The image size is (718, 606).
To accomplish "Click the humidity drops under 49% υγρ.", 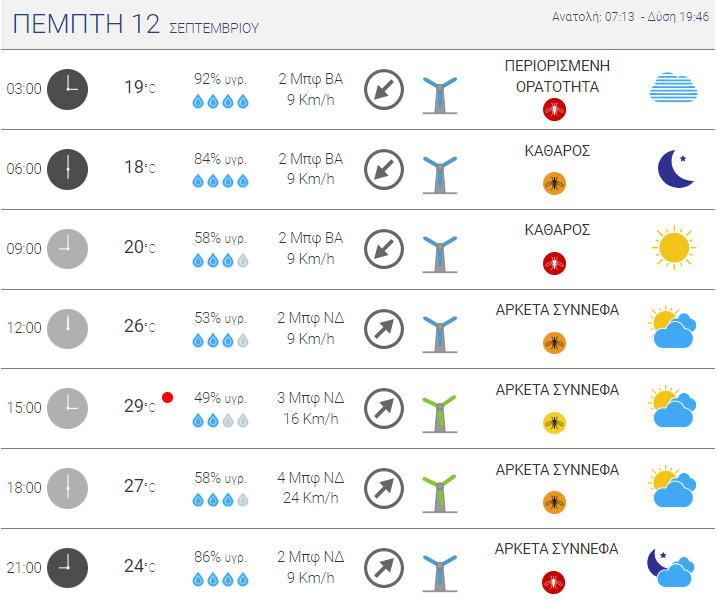I will tap(220, 420).
